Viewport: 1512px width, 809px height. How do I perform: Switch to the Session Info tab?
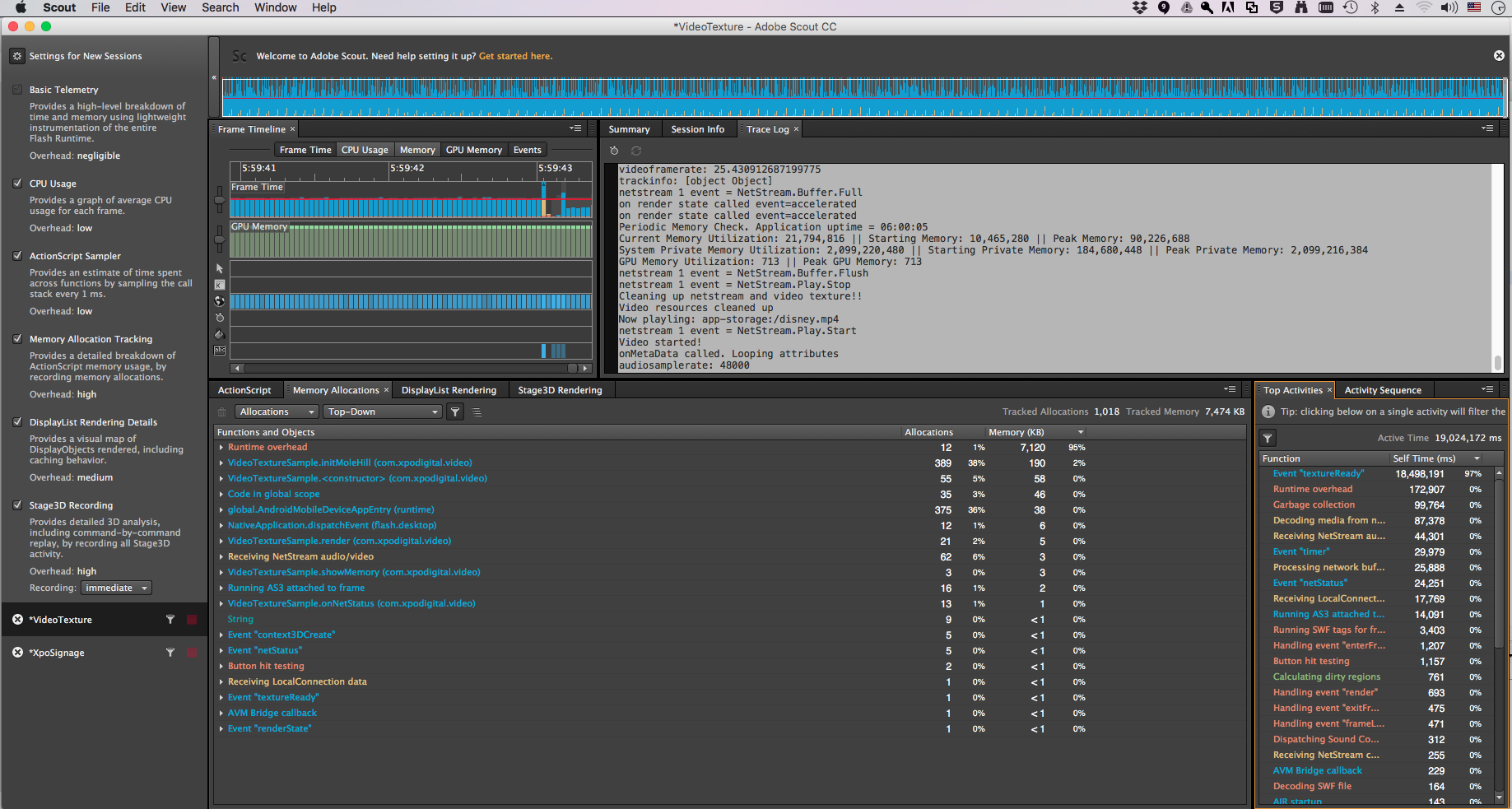point(698,128)
